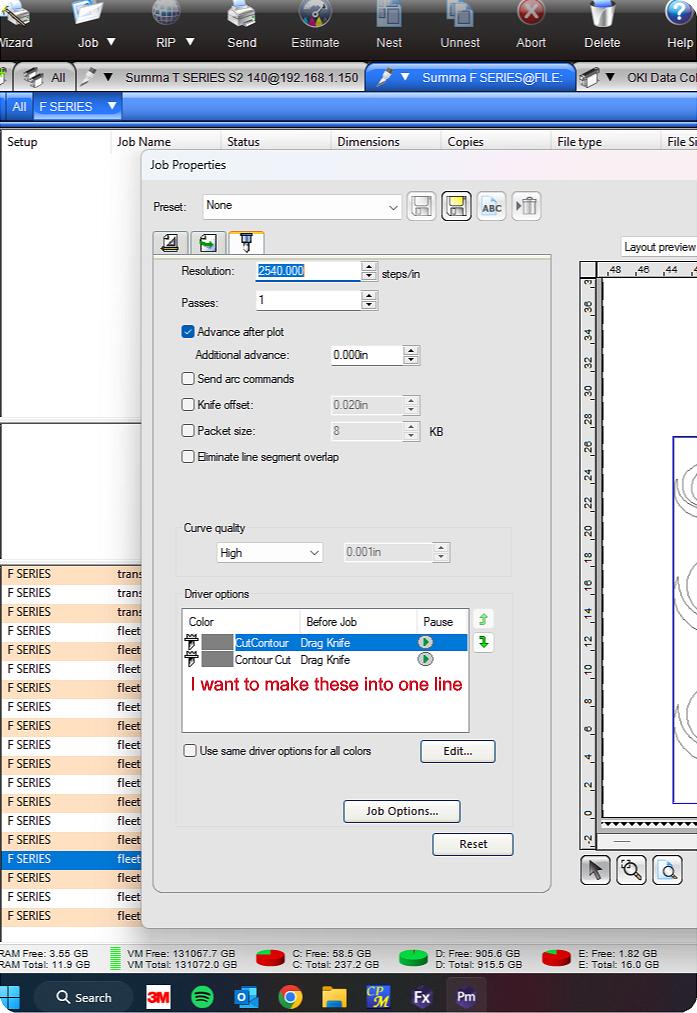The height and width of the screenshot is (1013, 697).
Task: Increase the Passes spinner value
Action: [x=369, y=295]
